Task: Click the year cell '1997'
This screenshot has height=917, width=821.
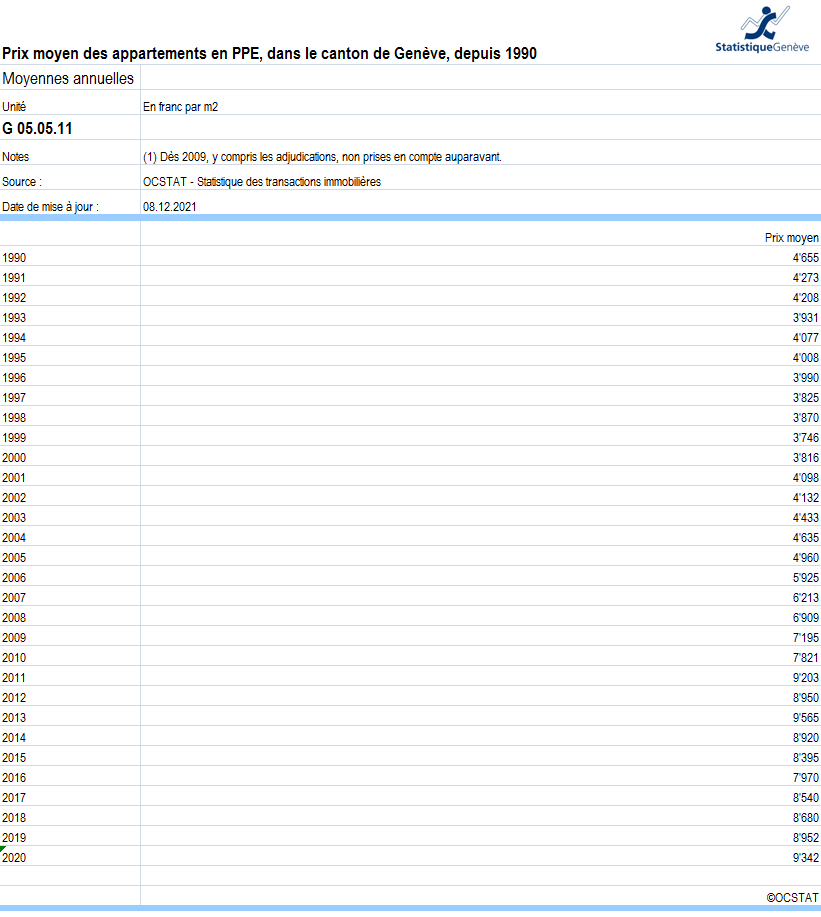Action: (x=14, y=398)
